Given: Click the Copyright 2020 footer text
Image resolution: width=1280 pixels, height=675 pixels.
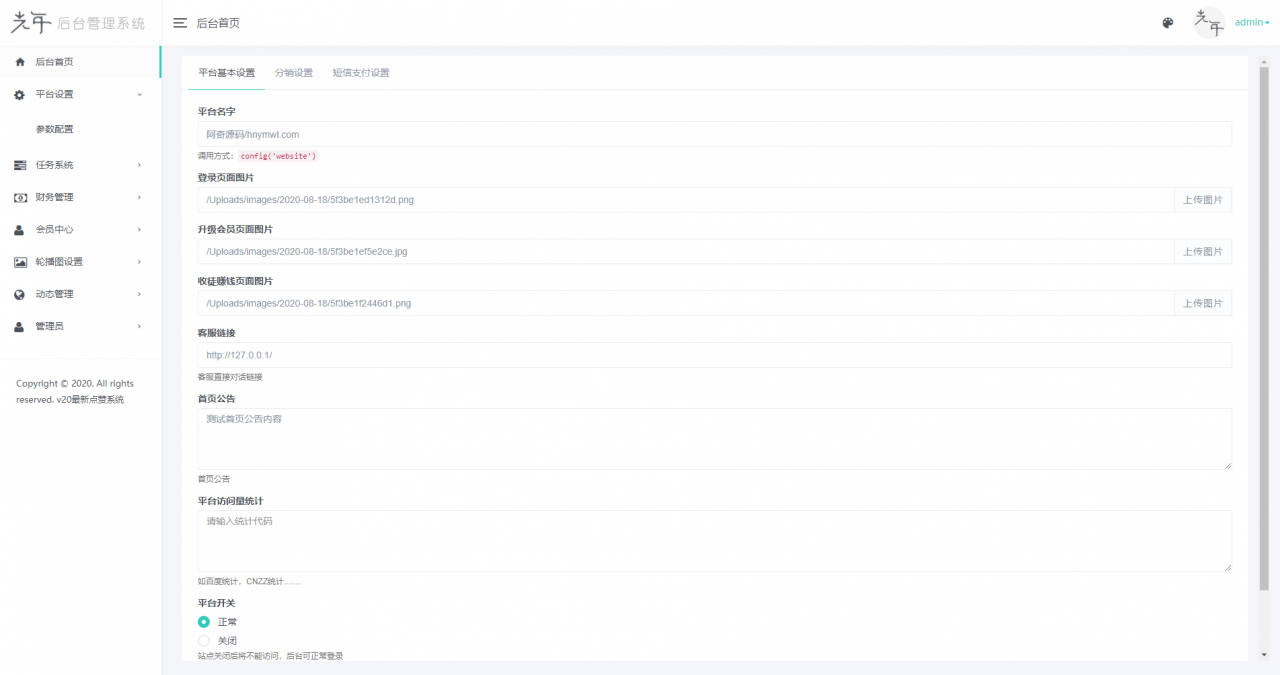Looking at the screenshot, I should pyautogui.click(x=75, y=391).
